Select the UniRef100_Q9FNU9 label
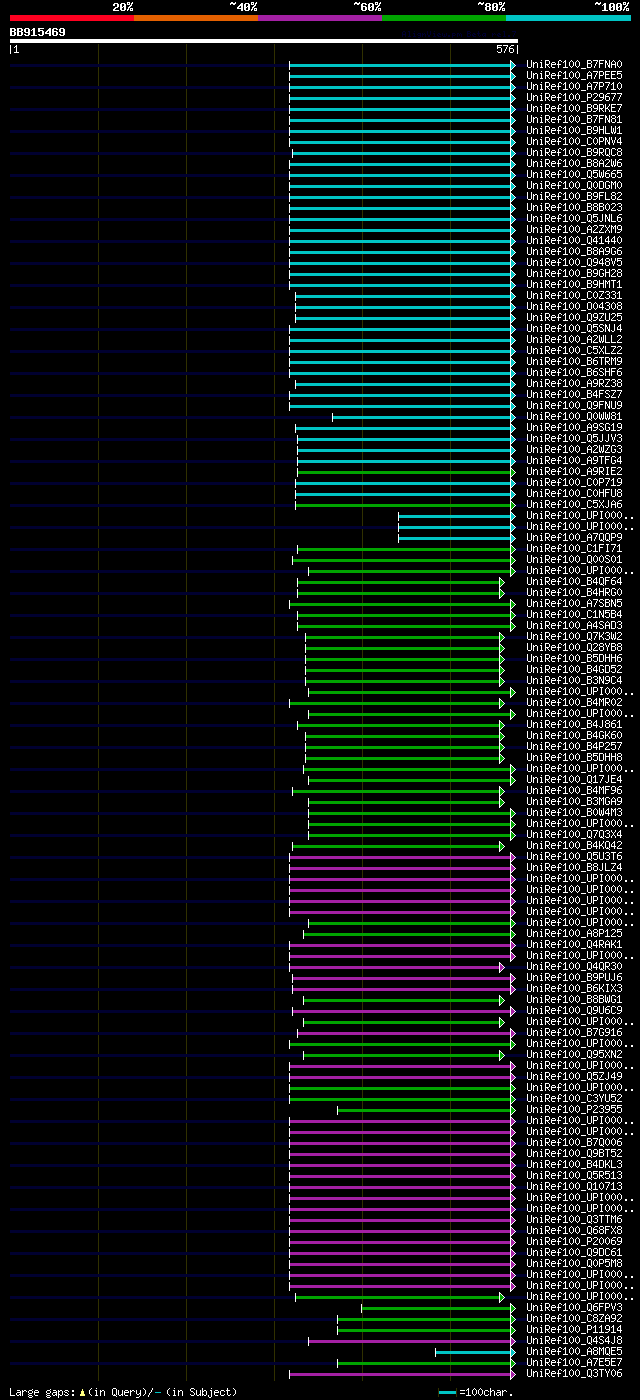 [574, 406]
